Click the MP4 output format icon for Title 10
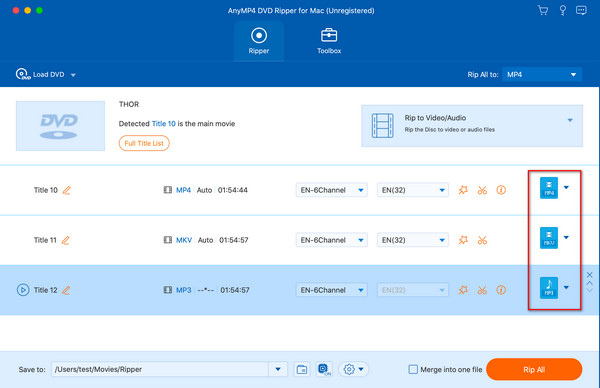Viewport: 600px width, 388px height. coord(549,188)
